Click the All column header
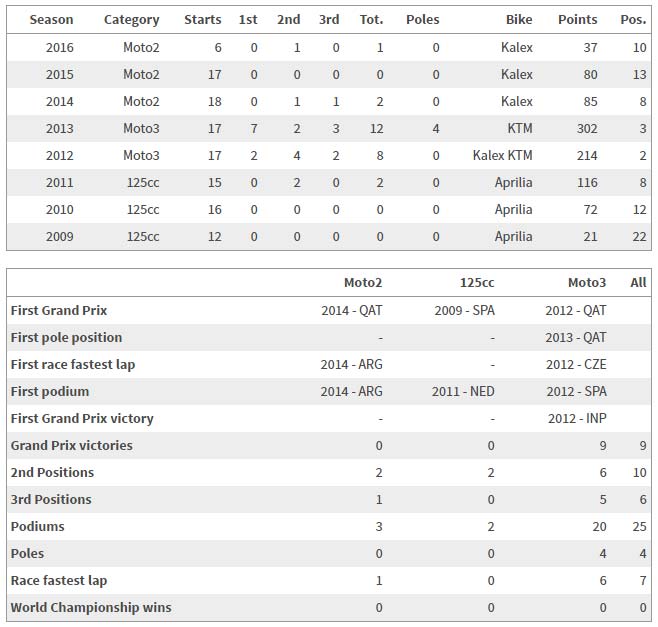658x627 pixels. pyautogui.click(x=638, y=282)
